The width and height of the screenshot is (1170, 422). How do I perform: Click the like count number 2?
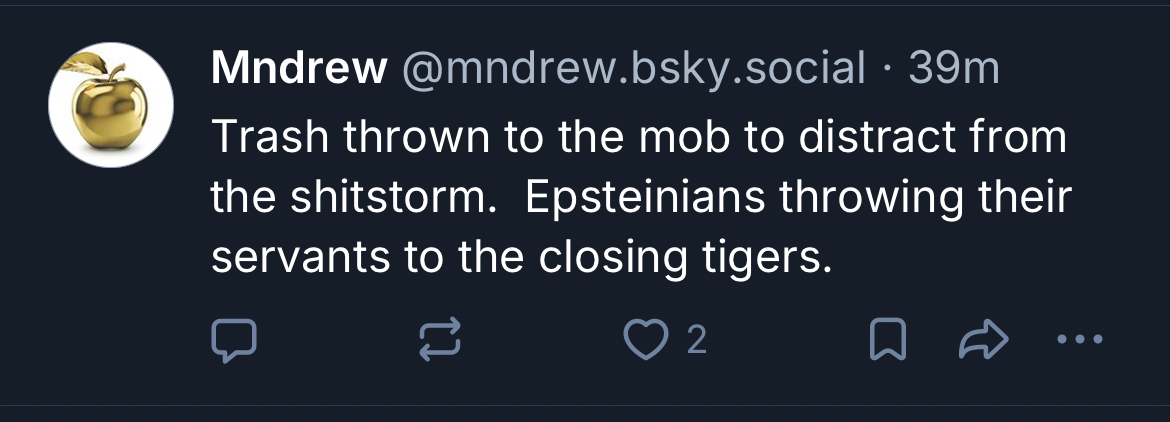(697, 342)
